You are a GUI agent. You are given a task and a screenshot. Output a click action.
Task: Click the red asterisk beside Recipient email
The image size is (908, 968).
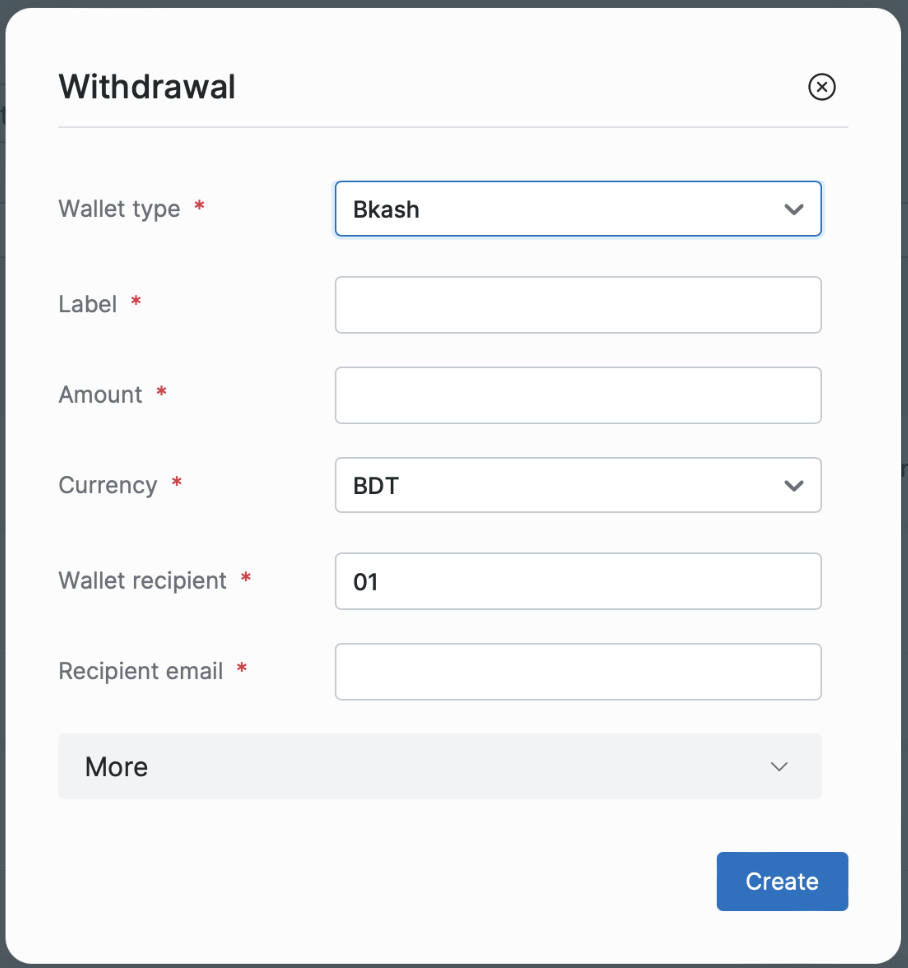(x=241, y=670)
